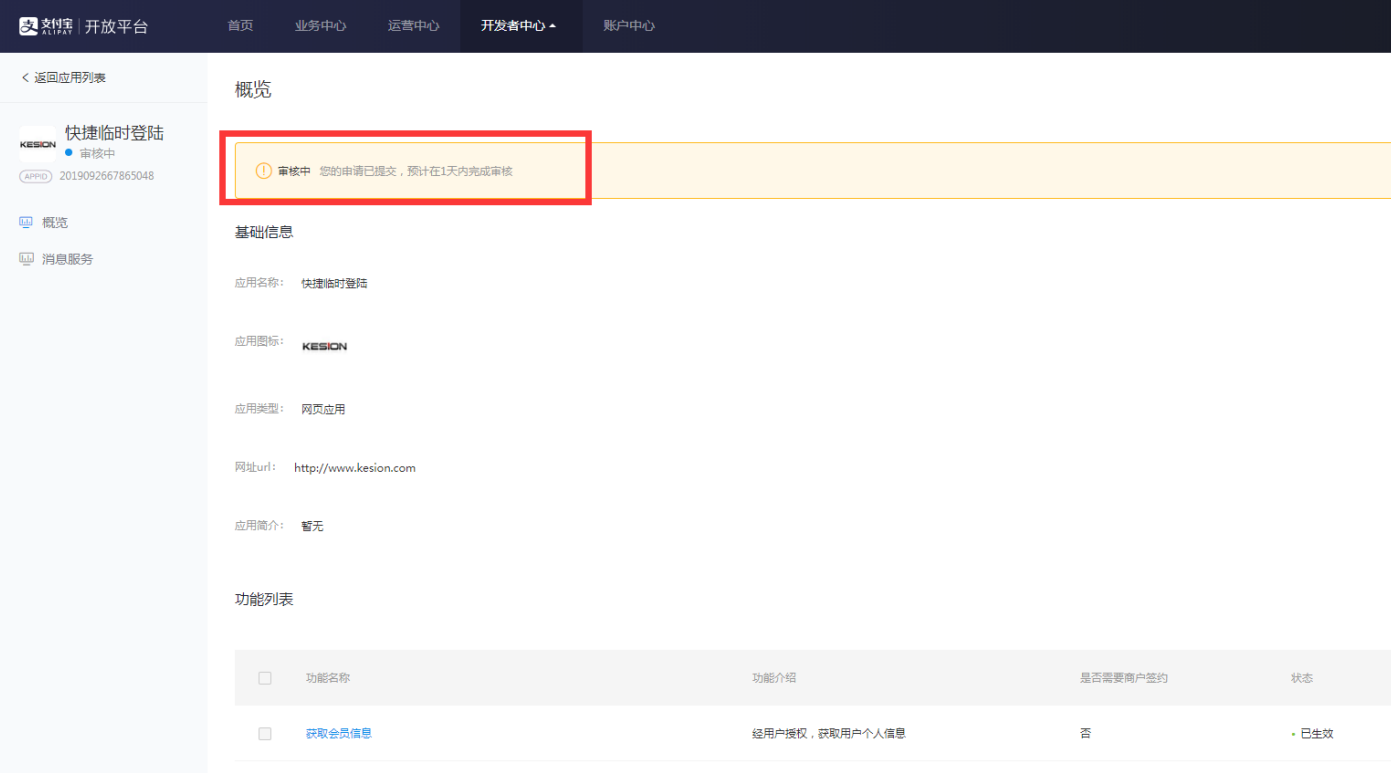Click the warning icon in review banner
The width and height of the screenshot is (1391, 773).
pos(263,171)
